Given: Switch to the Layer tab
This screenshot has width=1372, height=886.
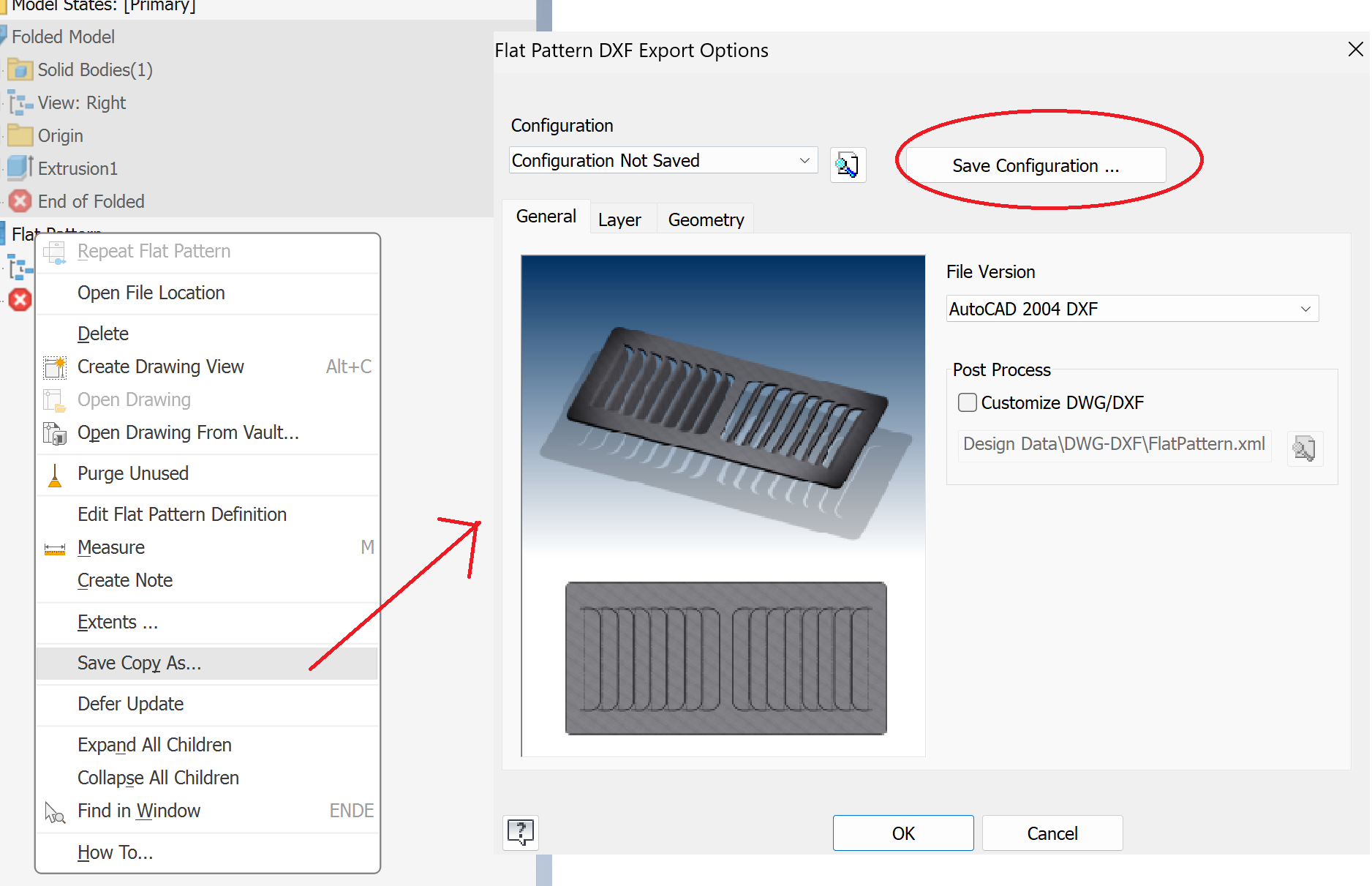Looking at the screenshot, I should click(x=619, y=219).
